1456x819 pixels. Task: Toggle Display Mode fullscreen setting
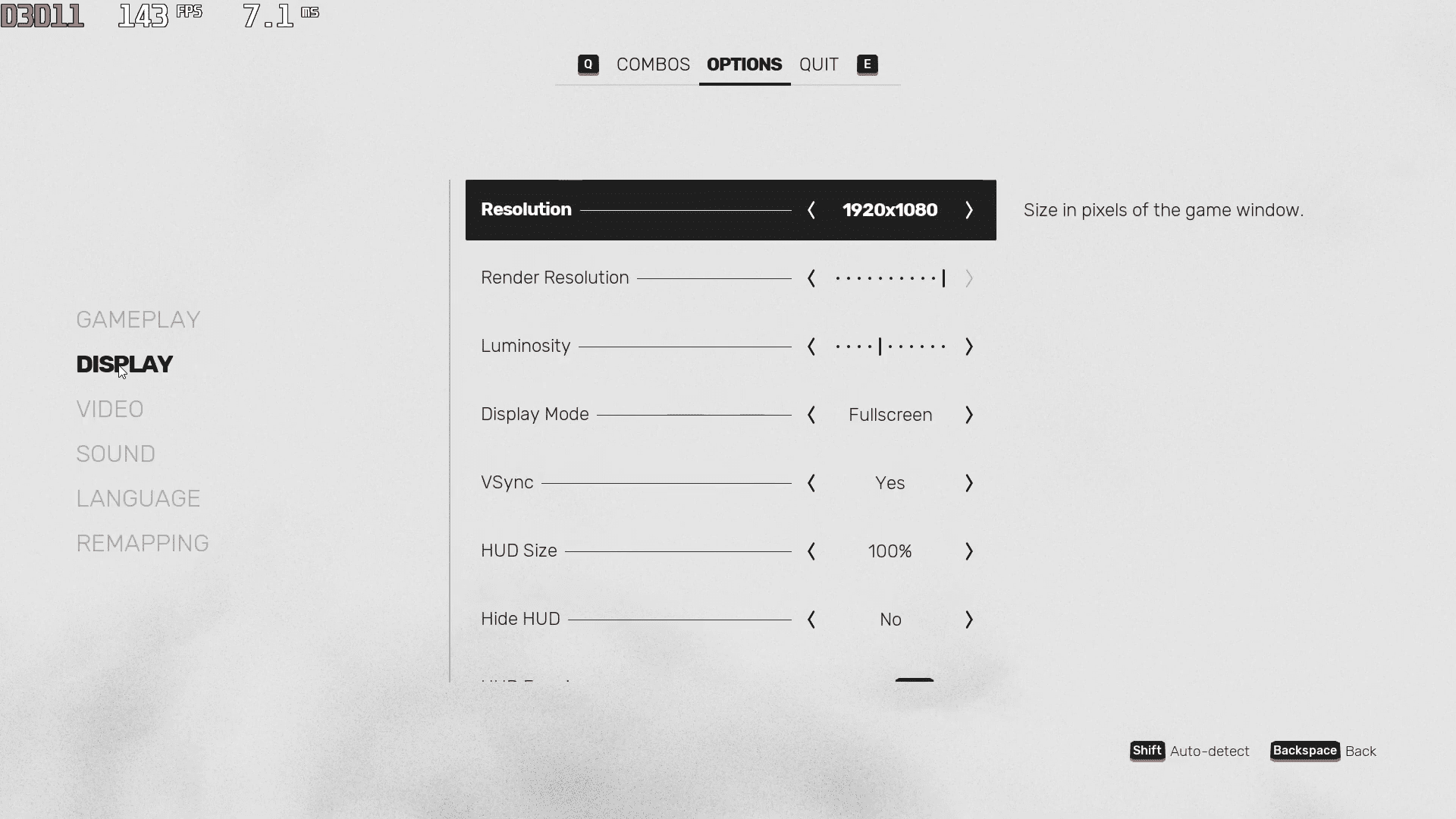[x=968, y=414]
